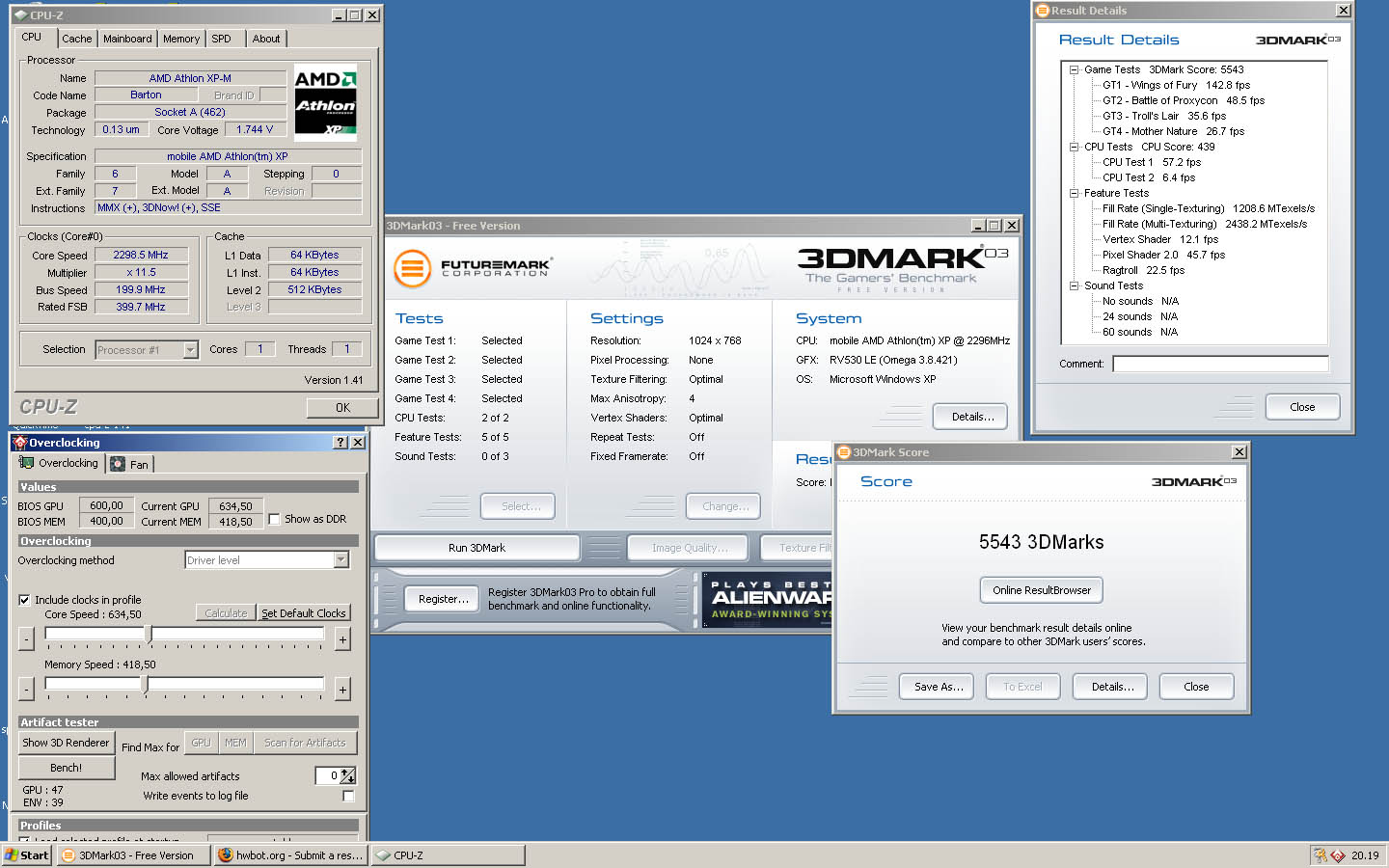This screenshot has width=1389, height=868.
Task: Open the SPD tab
Action: [222, 39]
